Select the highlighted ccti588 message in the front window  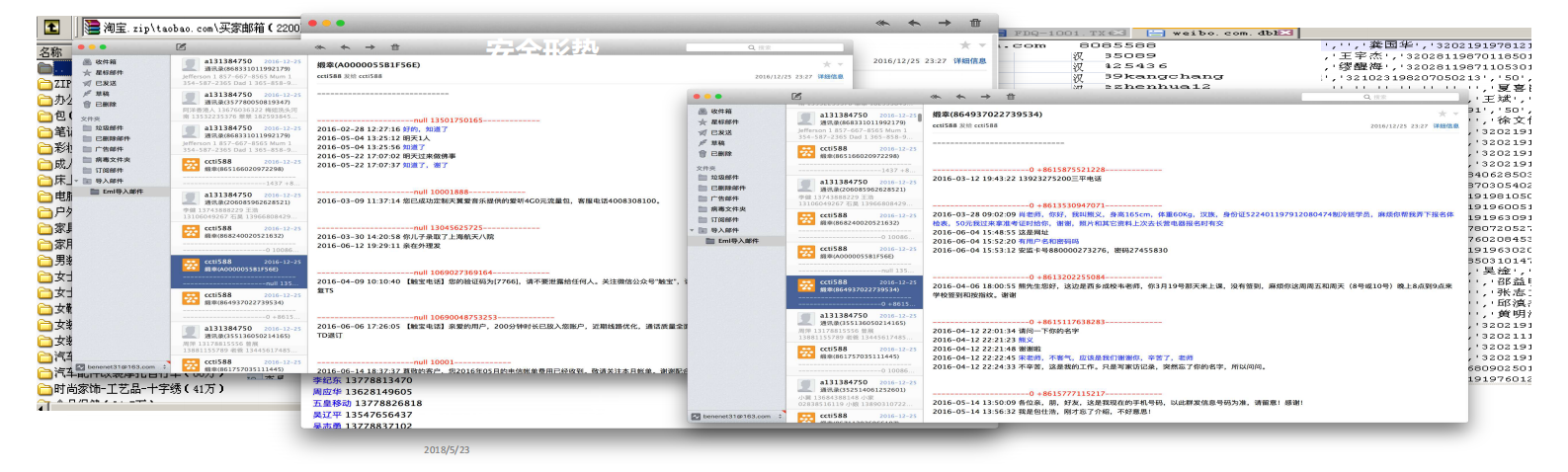tap(857, 291)
